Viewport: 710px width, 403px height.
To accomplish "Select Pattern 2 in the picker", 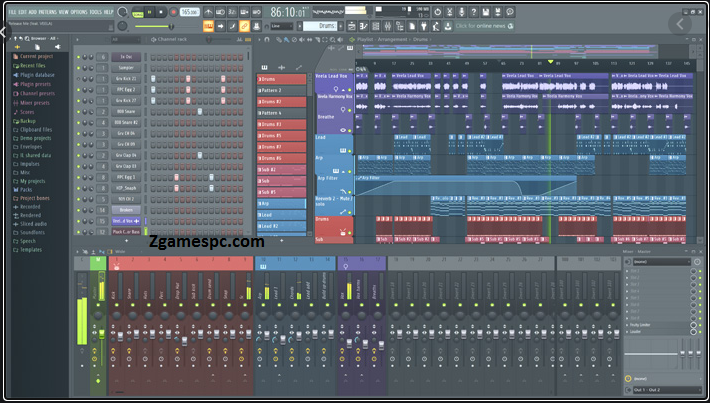I will tap(282, 91).
